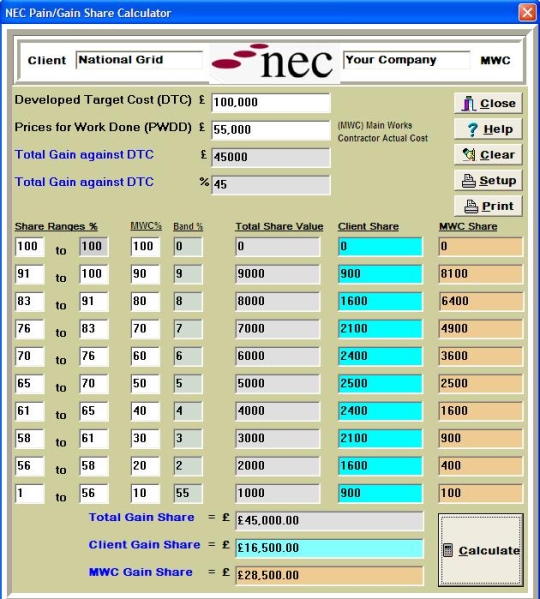Click Total Share Value field 6000

278,356
